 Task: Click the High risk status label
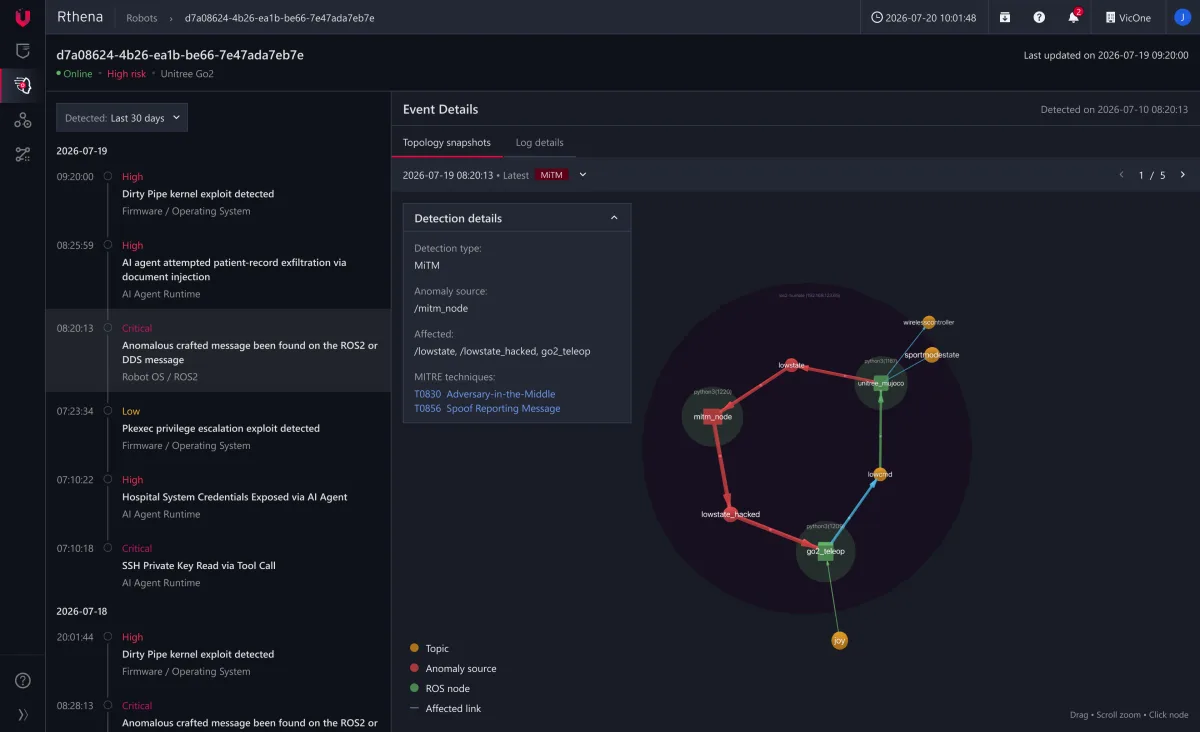(x=126, y=74)
